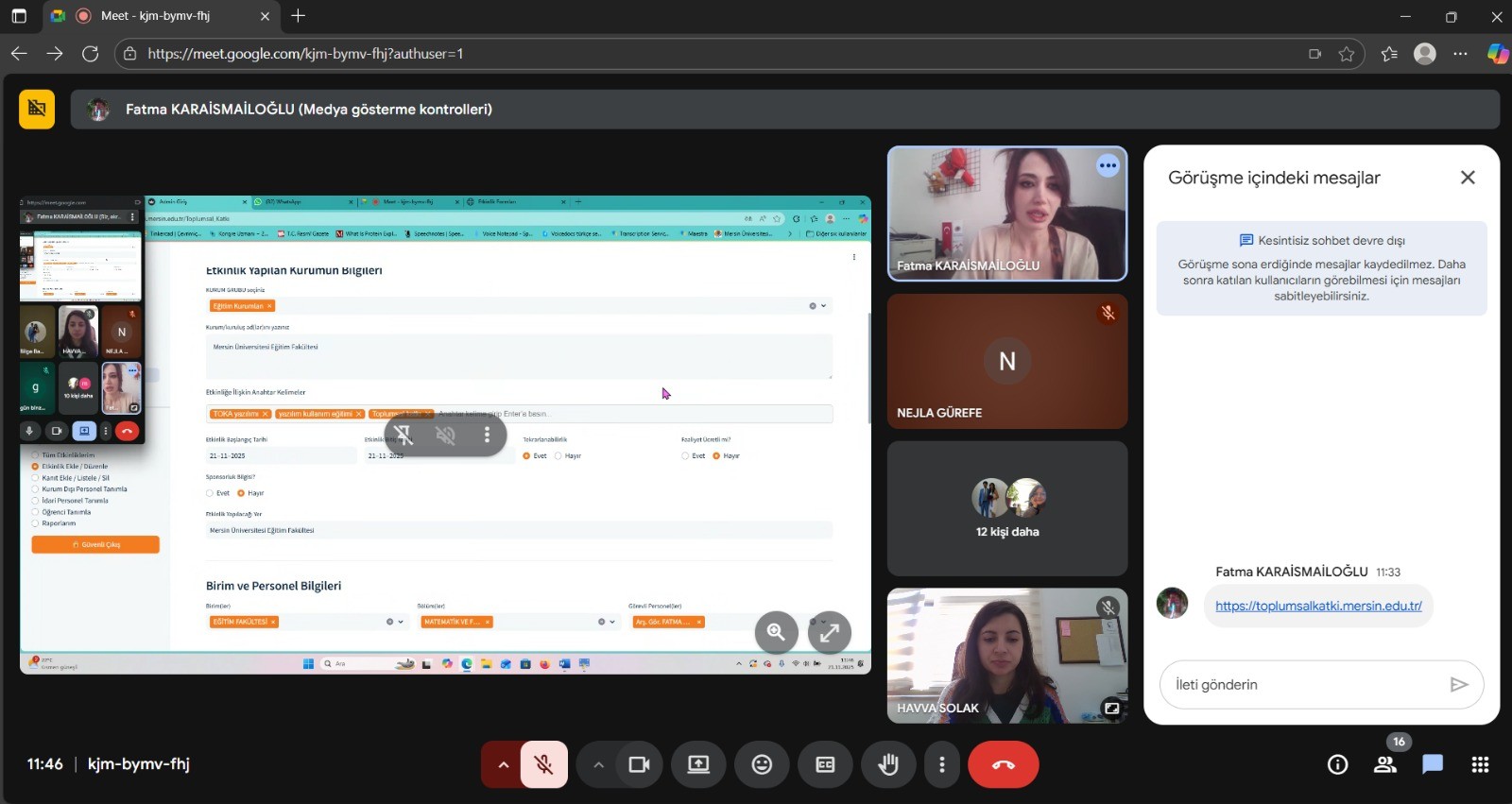This screenshot has height=804, width=1512.
Task: Turn the camera off
Action: coord(639,764)
